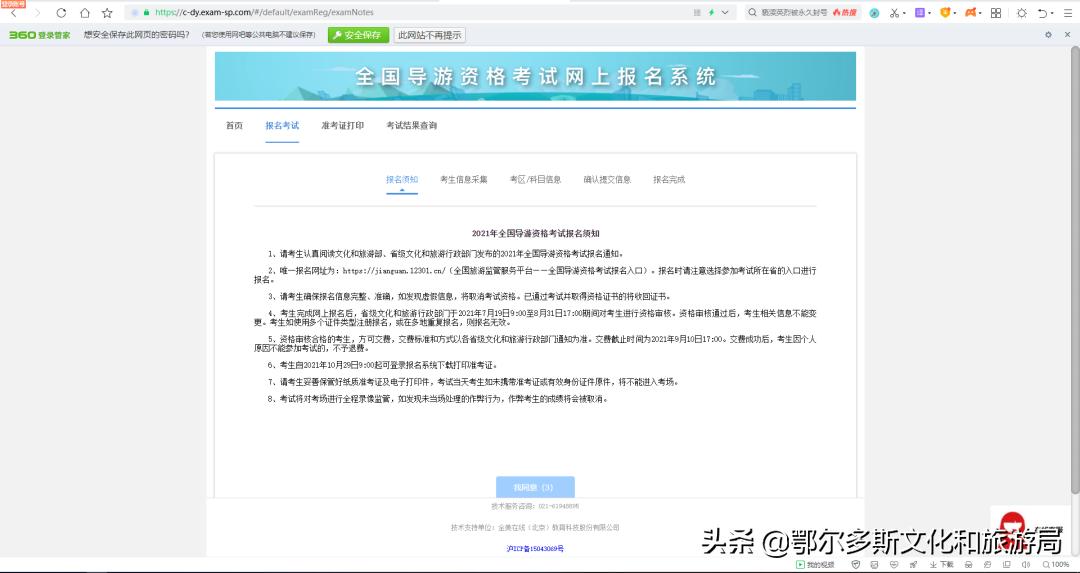Focus the browser search box
The width and height of the screenshot is (1080, 573).
tap(802, 12)
